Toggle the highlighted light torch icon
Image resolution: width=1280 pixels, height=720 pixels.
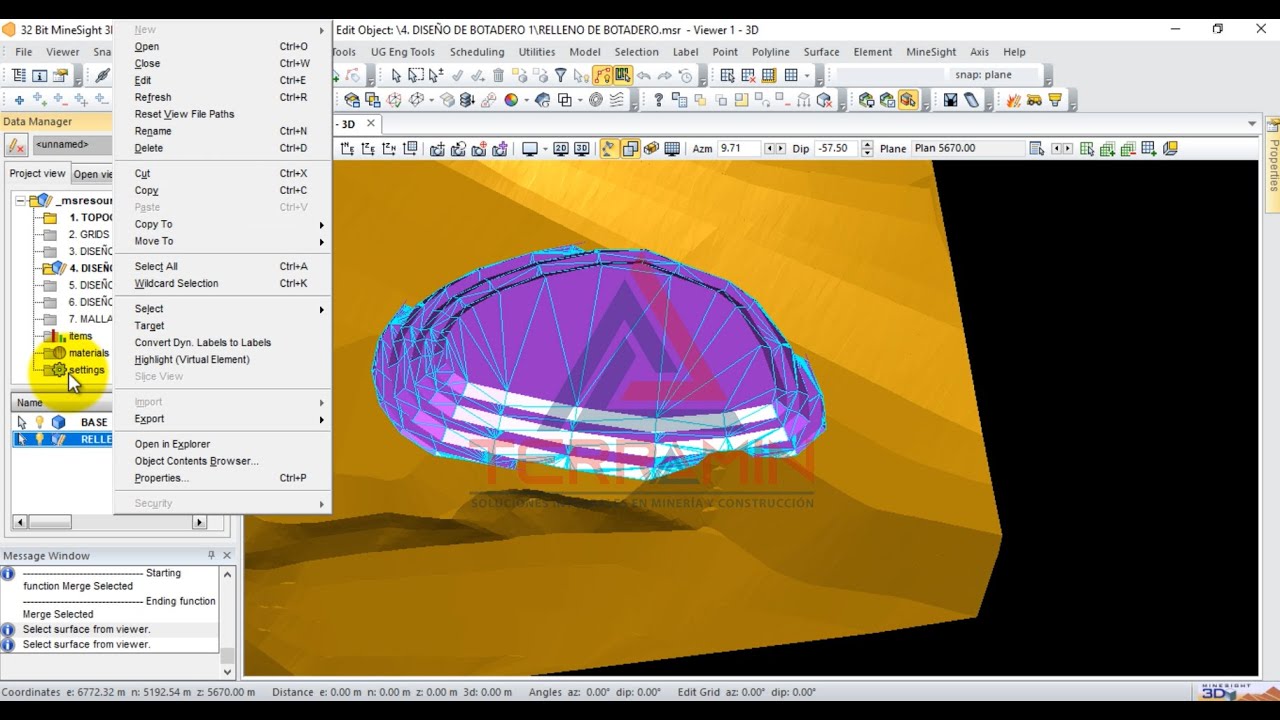(608, 148)
